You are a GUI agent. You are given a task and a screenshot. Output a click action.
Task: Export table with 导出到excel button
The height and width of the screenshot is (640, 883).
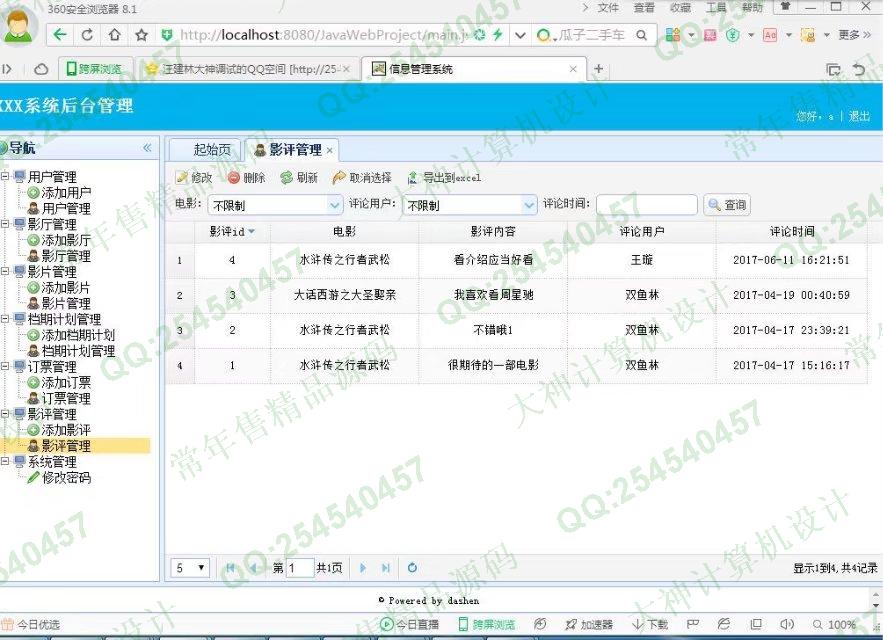(x=444, y=178)
